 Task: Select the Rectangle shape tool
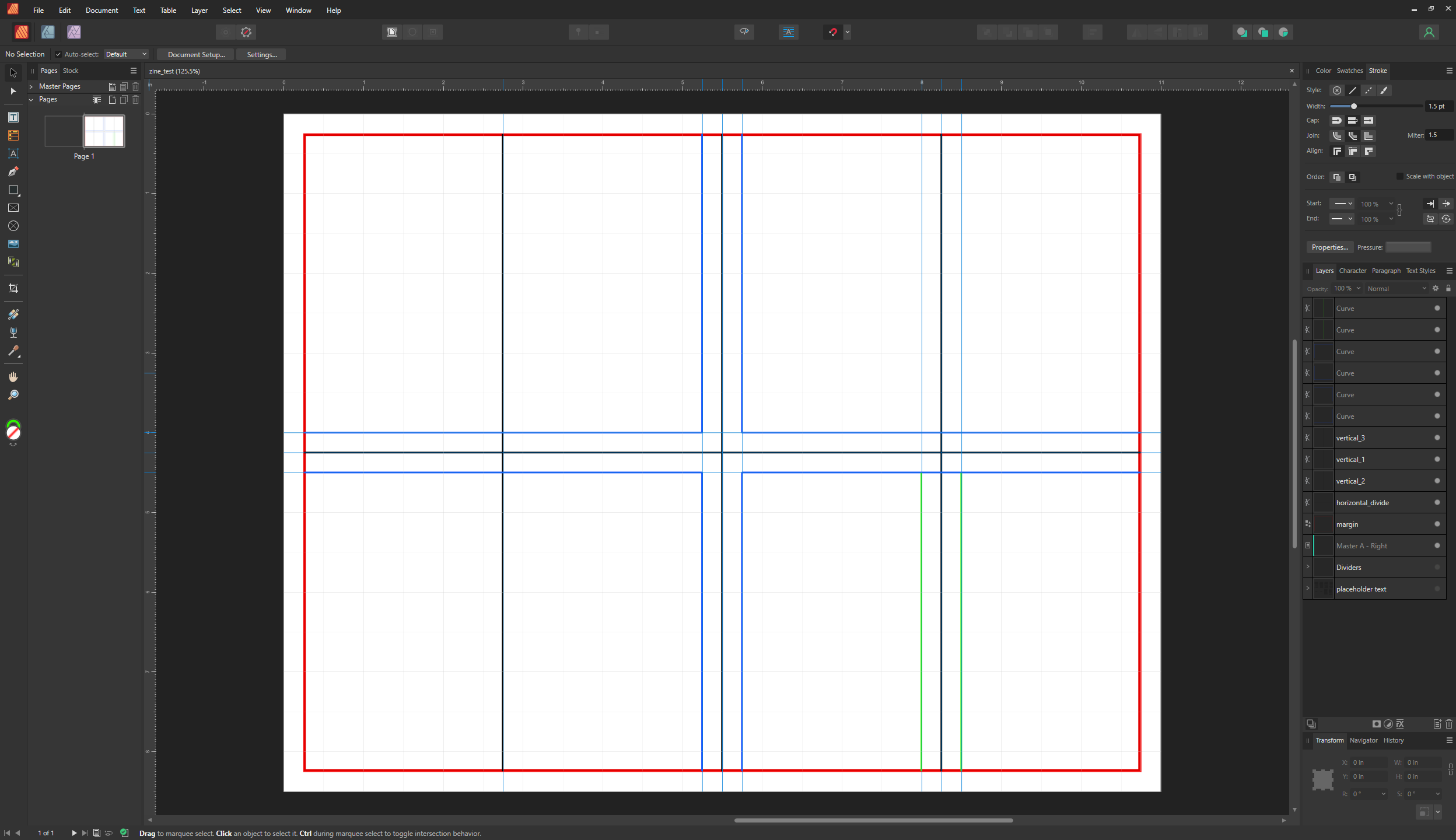click(x=13, y=190)
